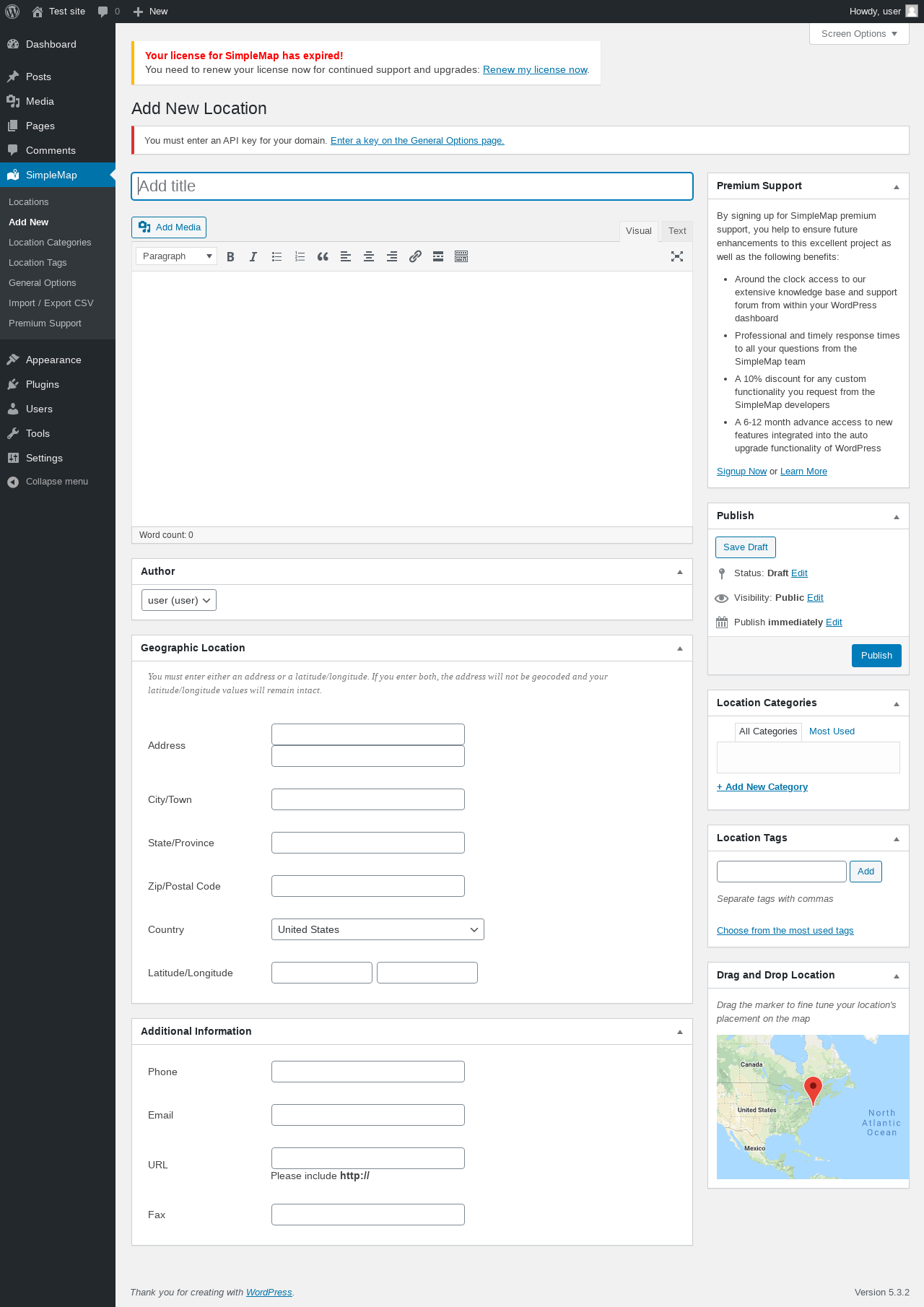Enter distraction-free fullscreen editor mode
924x1307 pixels.
677,256
